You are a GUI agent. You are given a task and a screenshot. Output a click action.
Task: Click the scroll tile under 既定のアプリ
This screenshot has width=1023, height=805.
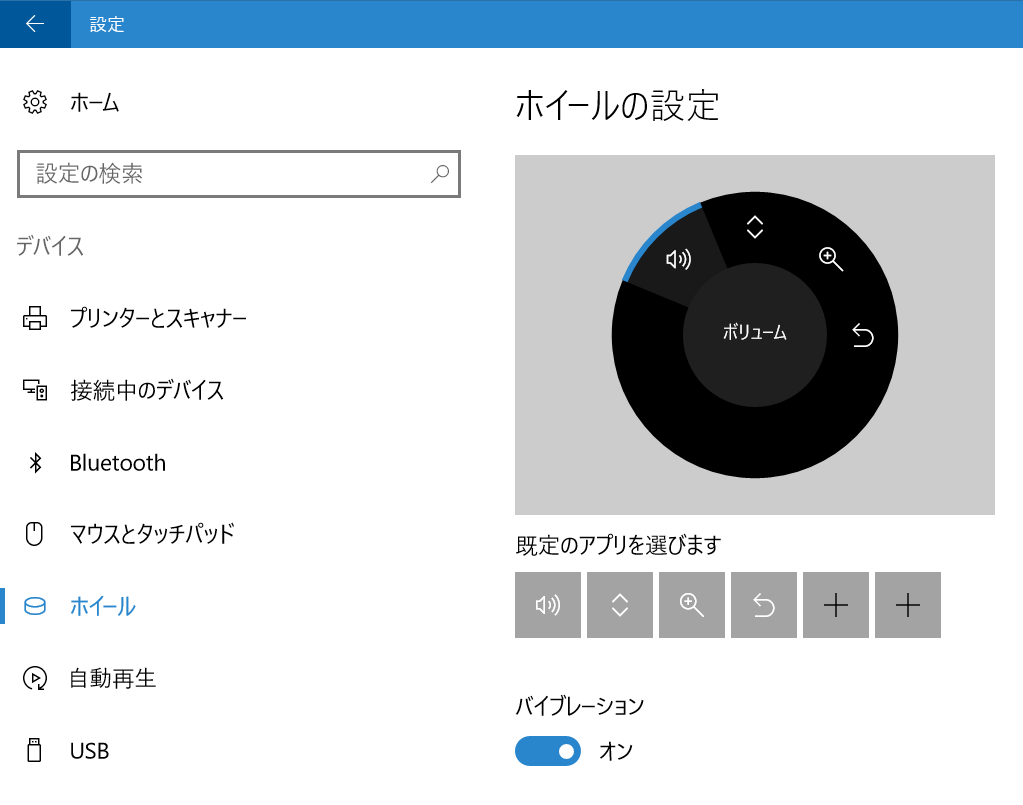(620, 605)
